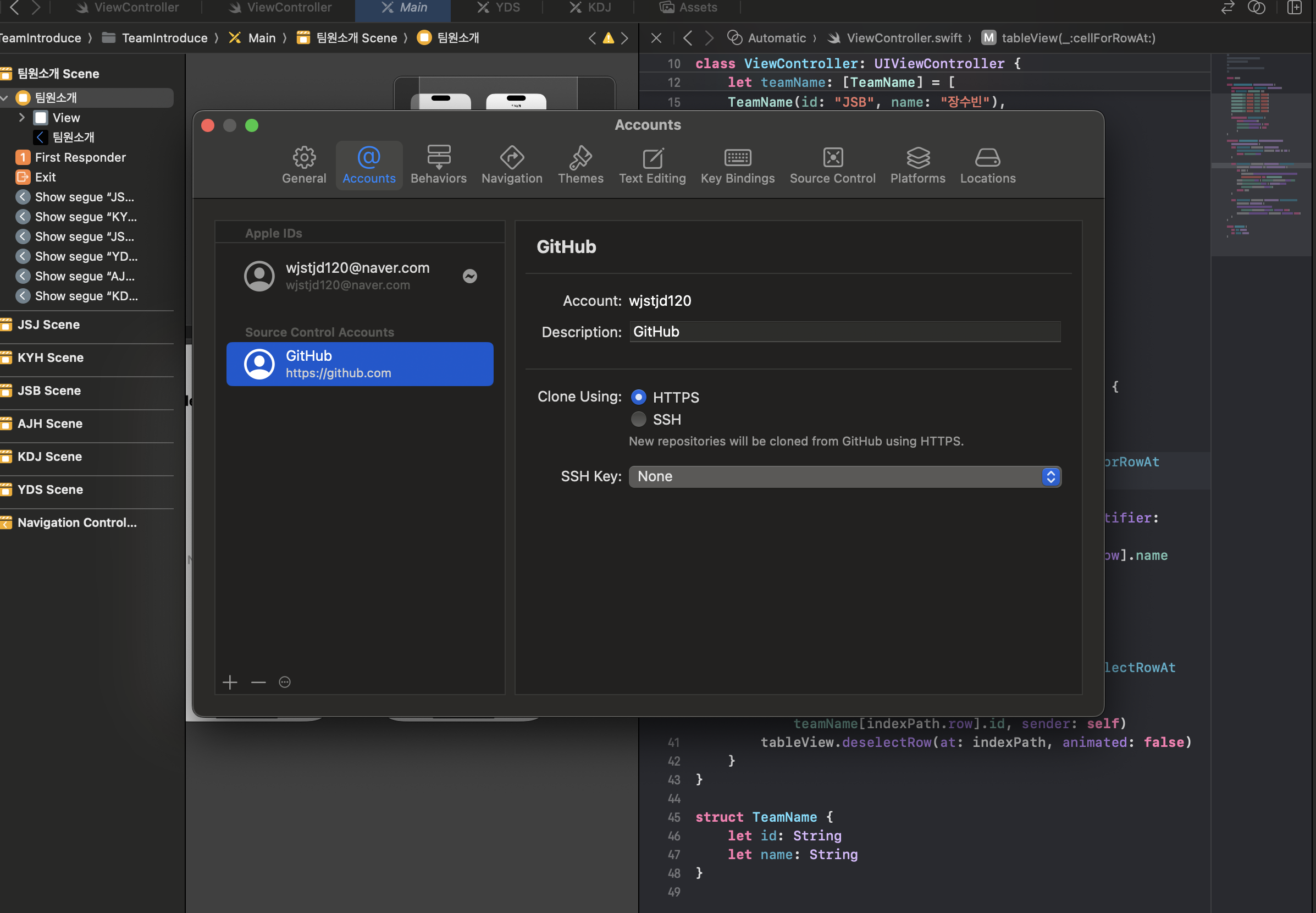Open the Automatic jump bar menu

tap(766, 38)
